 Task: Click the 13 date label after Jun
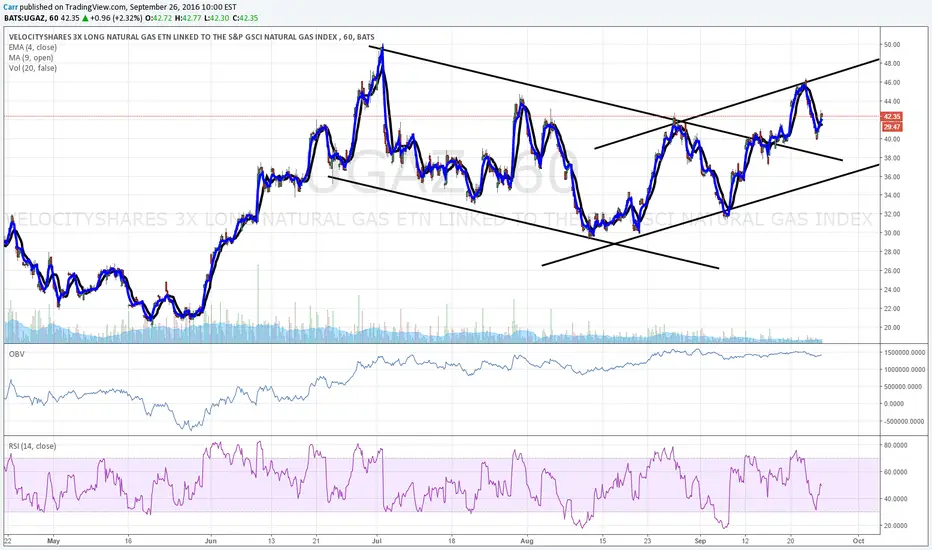pos(271,541)
